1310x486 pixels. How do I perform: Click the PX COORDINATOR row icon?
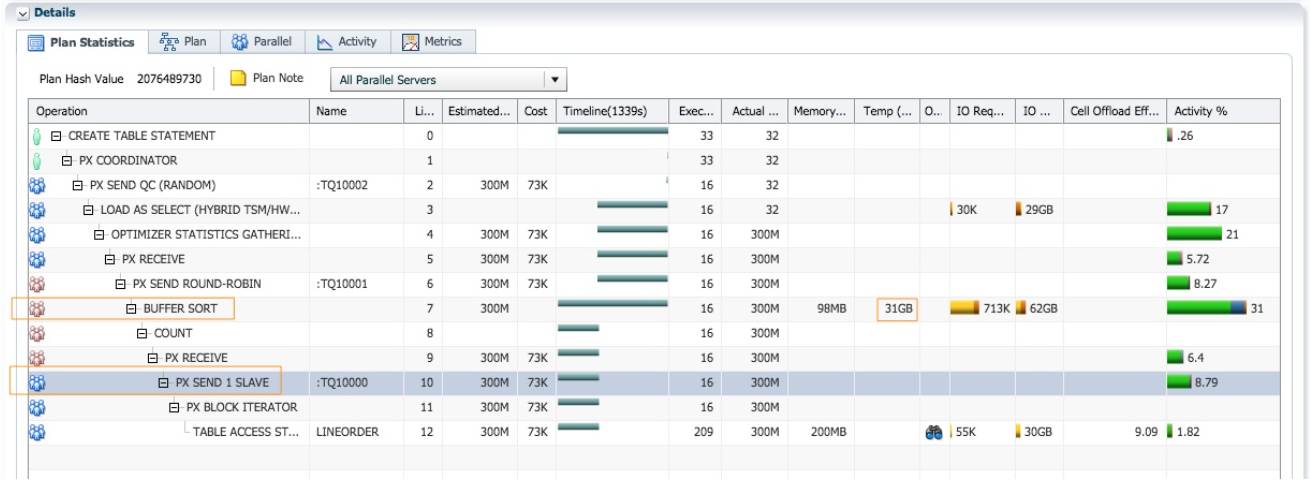tap(38, 160)
